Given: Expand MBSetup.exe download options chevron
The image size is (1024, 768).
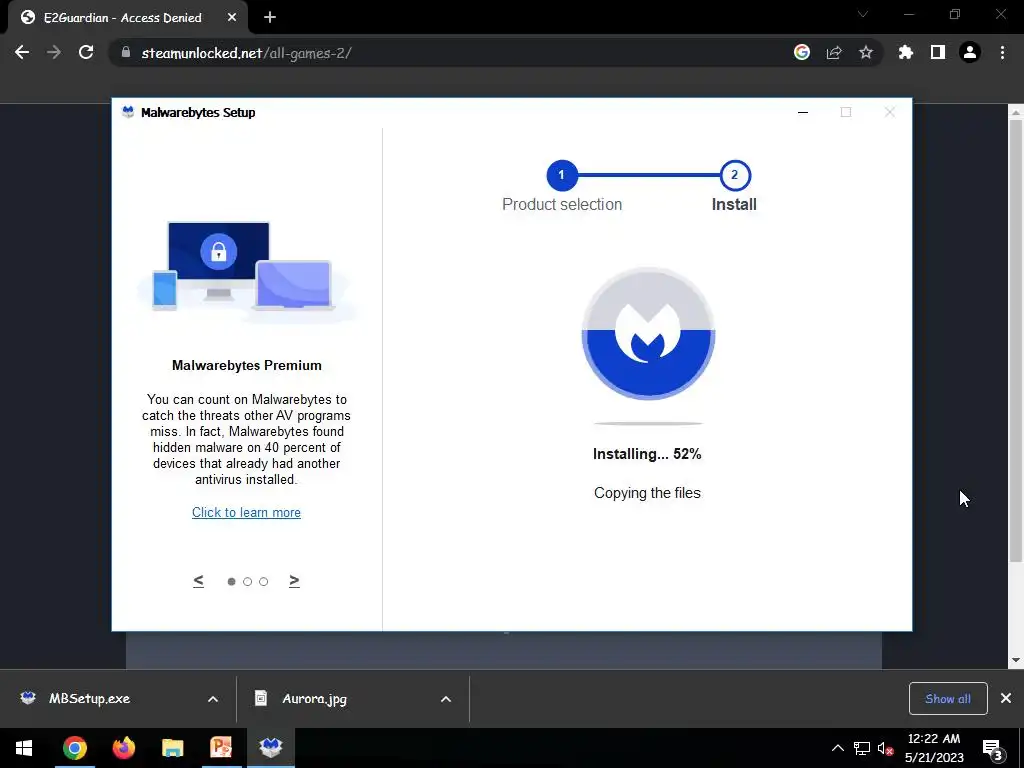Looking at the screenshot, I should click(x=213, y=699).
